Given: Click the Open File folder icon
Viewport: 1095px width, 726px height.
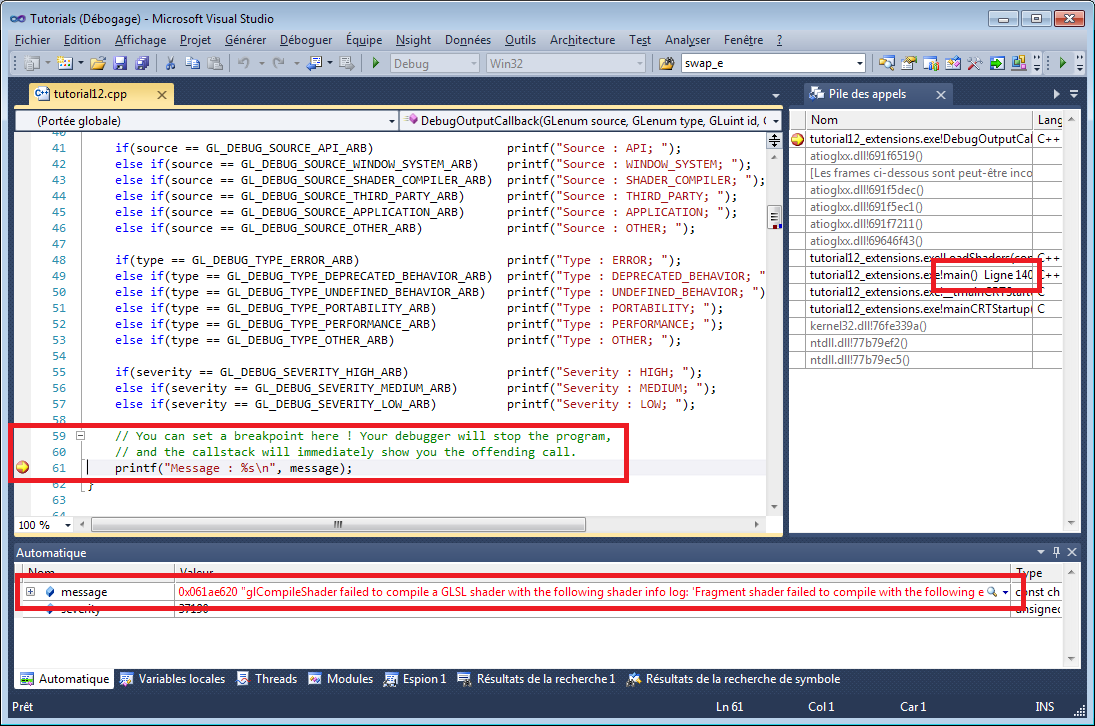Looking at the screenshot, I should (98, 64).
